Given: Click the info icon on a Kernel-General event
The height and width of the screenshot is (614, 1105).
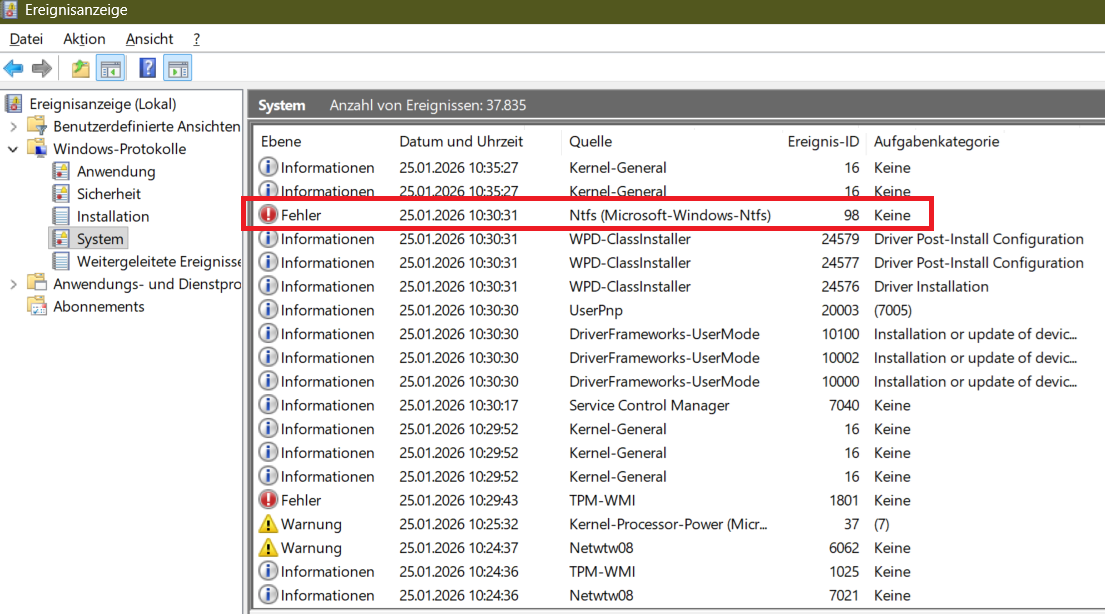Looking at the screenshot, I should pos(268,167).
